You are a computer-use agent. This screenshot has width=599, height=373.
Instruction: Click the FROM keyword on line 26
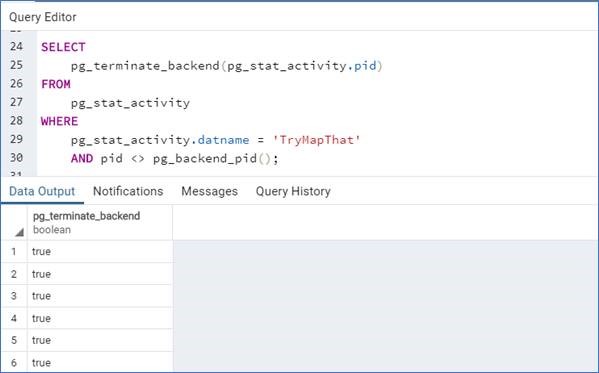(x=56, y=84)
